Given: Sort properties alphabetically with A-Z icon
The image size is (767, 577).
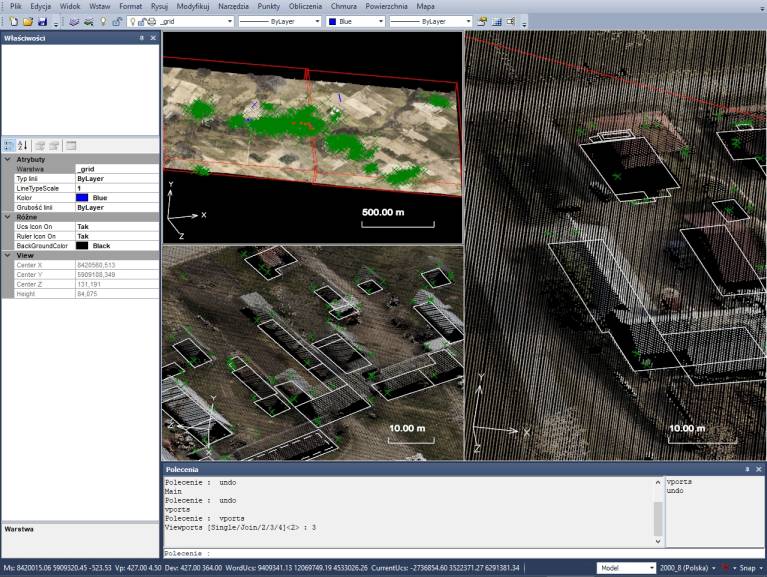Looking at the screenshot, I should pyautogui.click(x=23, y=145).
